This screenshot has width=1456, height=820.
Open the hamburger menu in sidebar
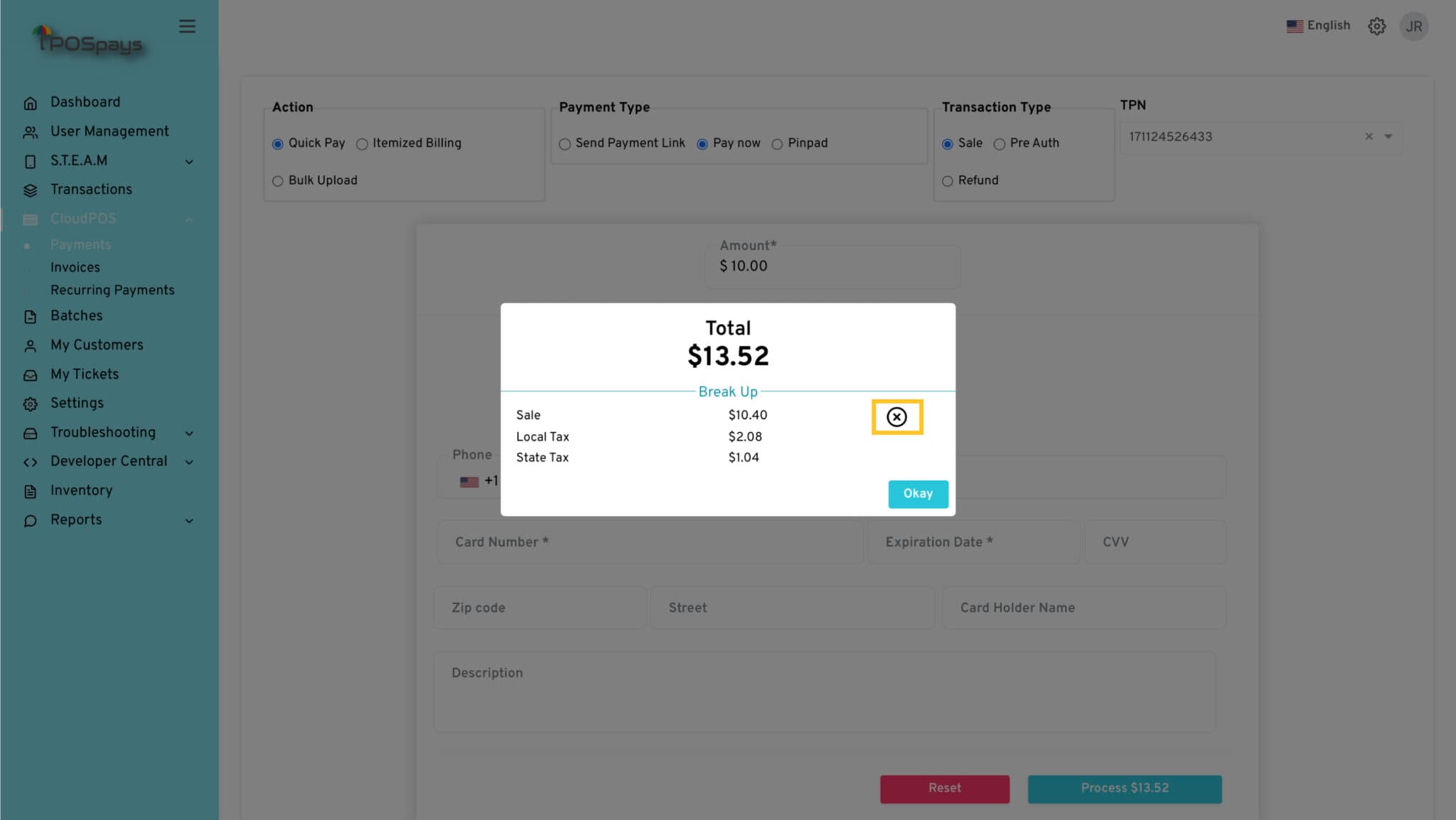187,26
